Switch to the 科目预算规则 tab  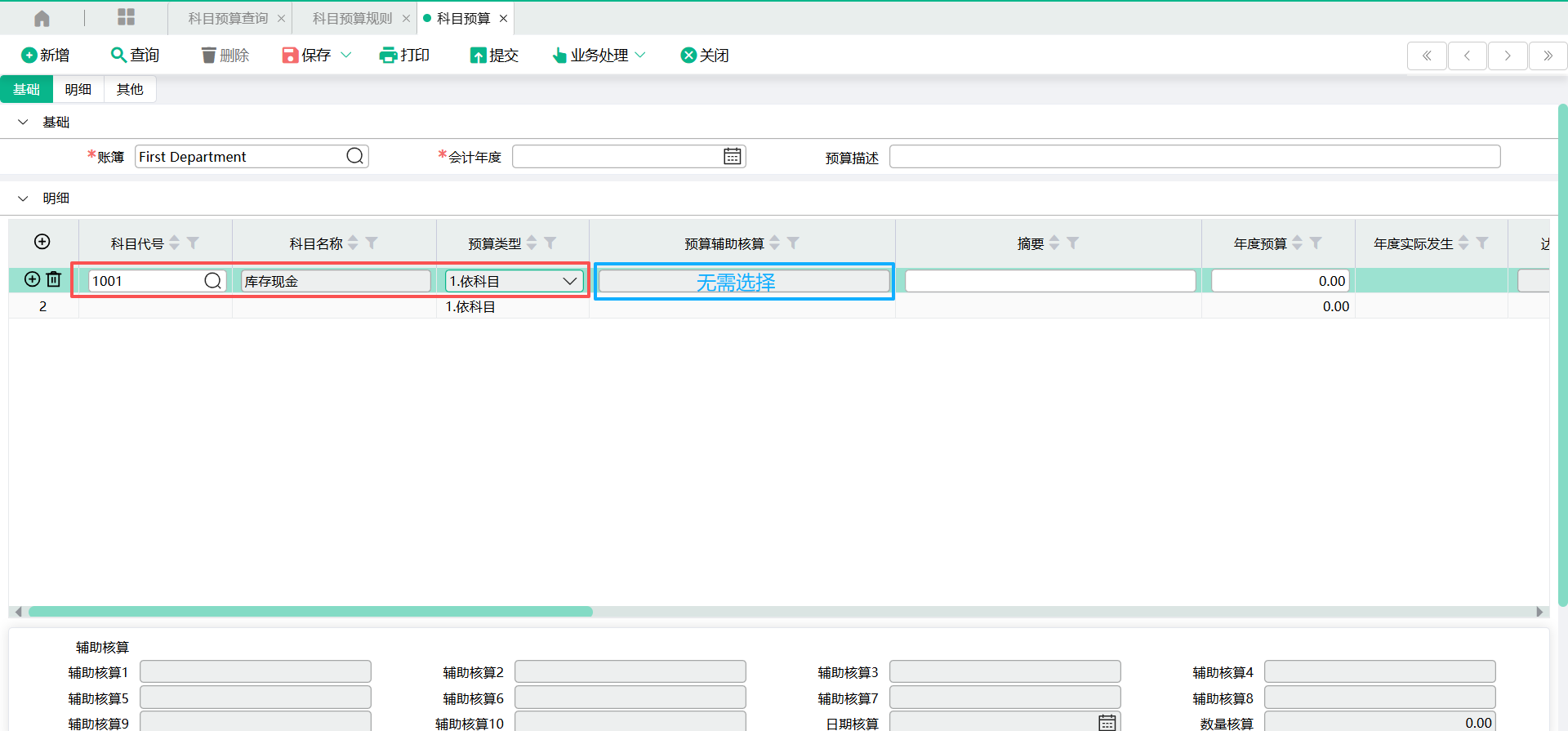pyautogui.click(x=352, y=18)
